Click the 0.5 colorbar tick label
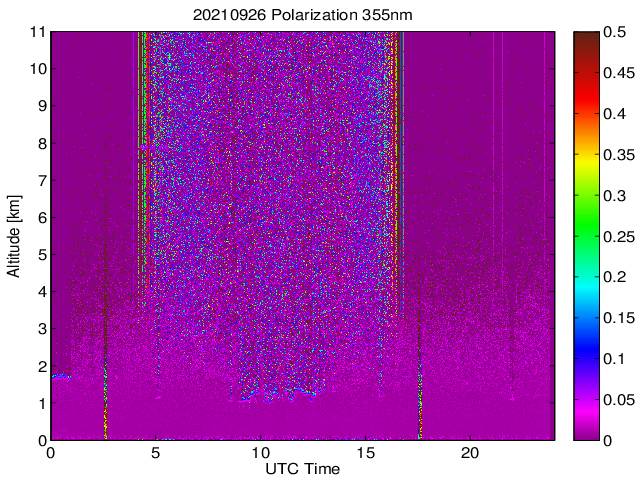Viewport: 640px width, 480px height. [x=615, y=32]
